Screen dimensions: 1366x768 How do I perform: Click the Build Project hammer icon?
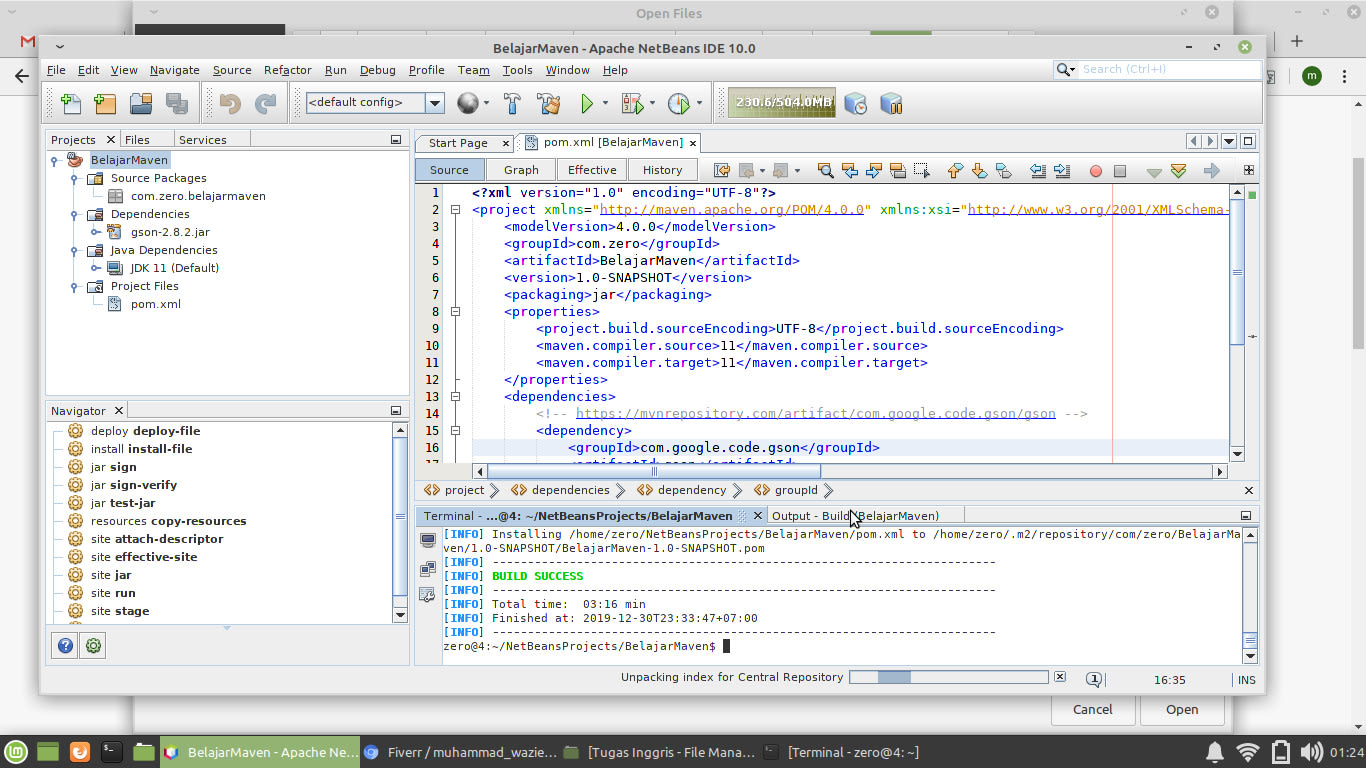(x=512, y=103)
